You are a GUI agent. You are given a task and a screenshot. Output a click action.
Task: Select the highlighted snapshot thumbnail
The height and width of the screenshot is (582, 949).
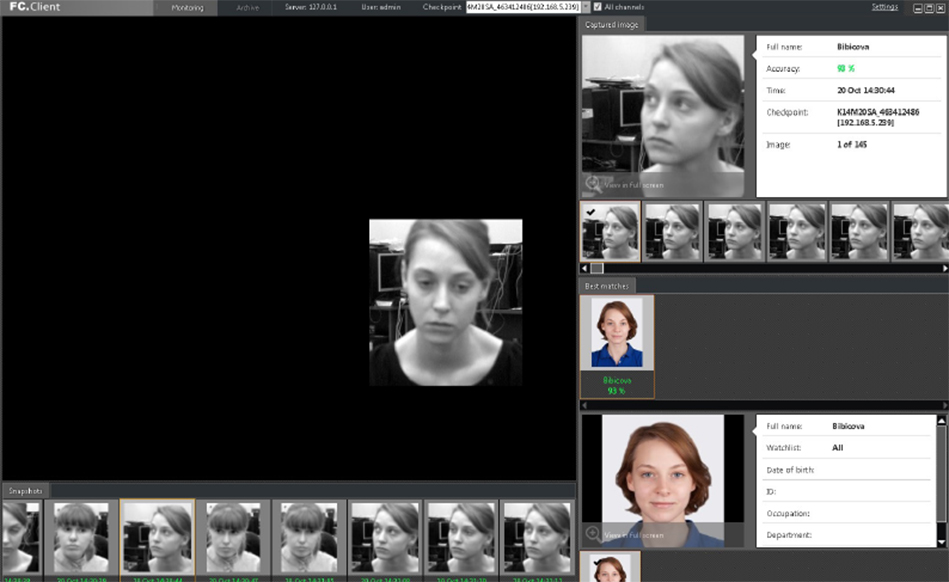coord(157,537)
